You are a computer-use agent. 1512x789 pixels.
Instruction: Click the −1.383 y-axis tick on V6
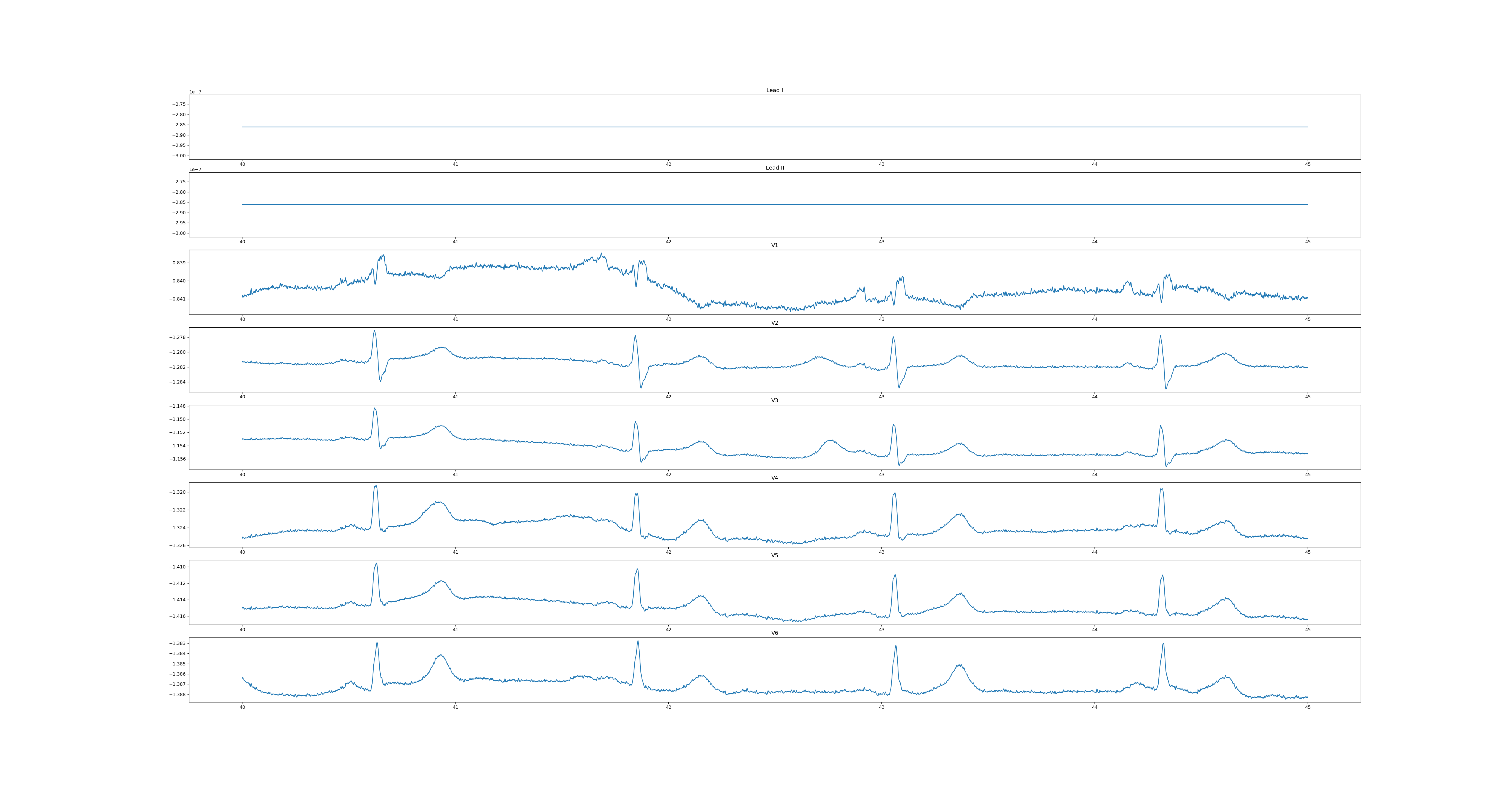tap(177, 644)
